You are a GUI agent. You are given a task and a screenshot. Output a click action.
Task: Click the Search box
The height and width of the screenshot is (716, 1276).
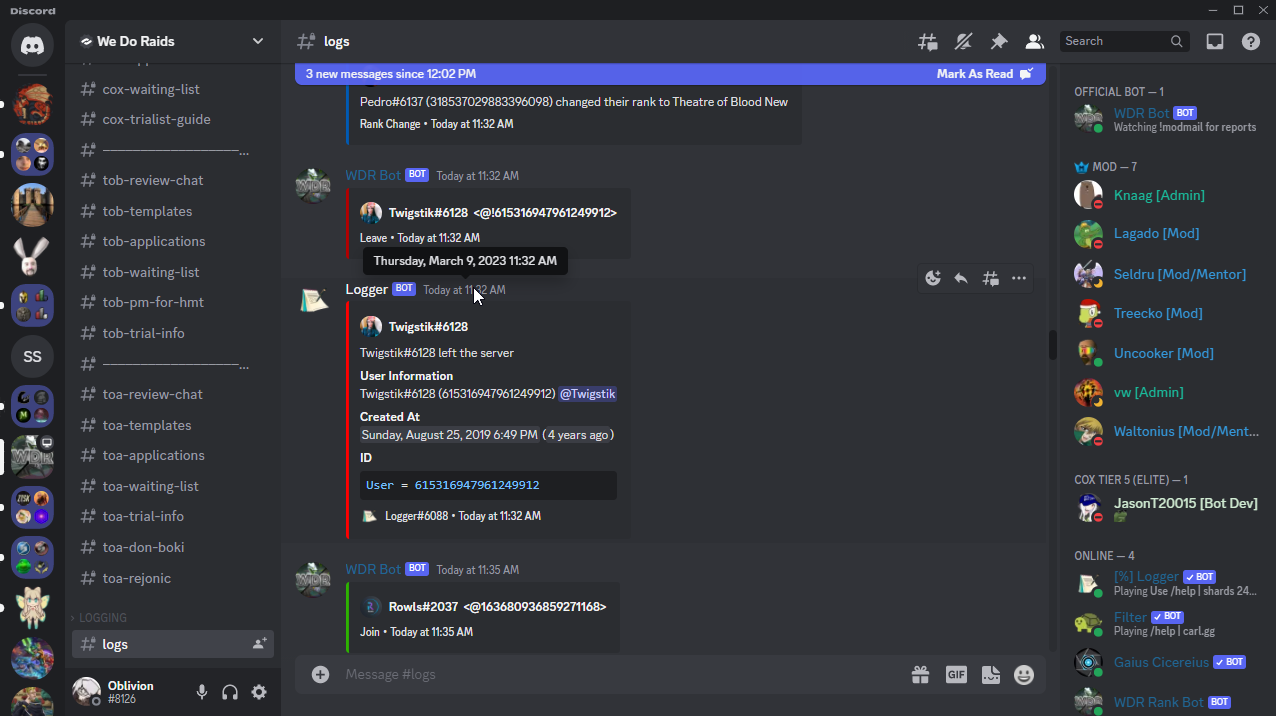(x=1124, y=41)
